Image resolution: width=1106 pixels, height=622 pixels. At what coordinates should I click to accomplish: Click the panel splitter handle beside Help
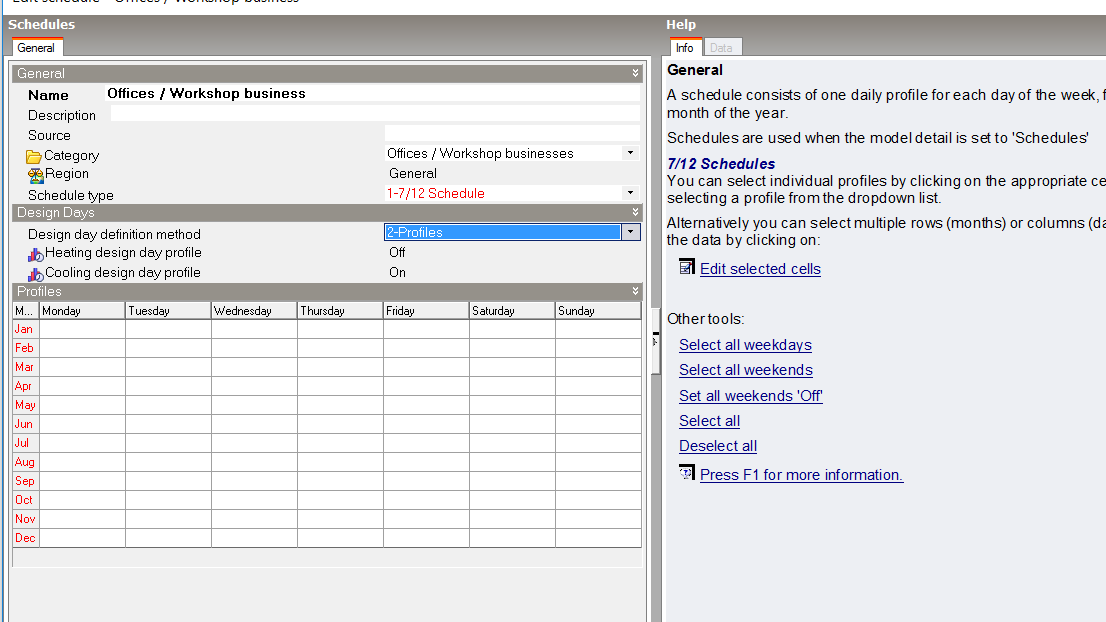pos(655,340)
